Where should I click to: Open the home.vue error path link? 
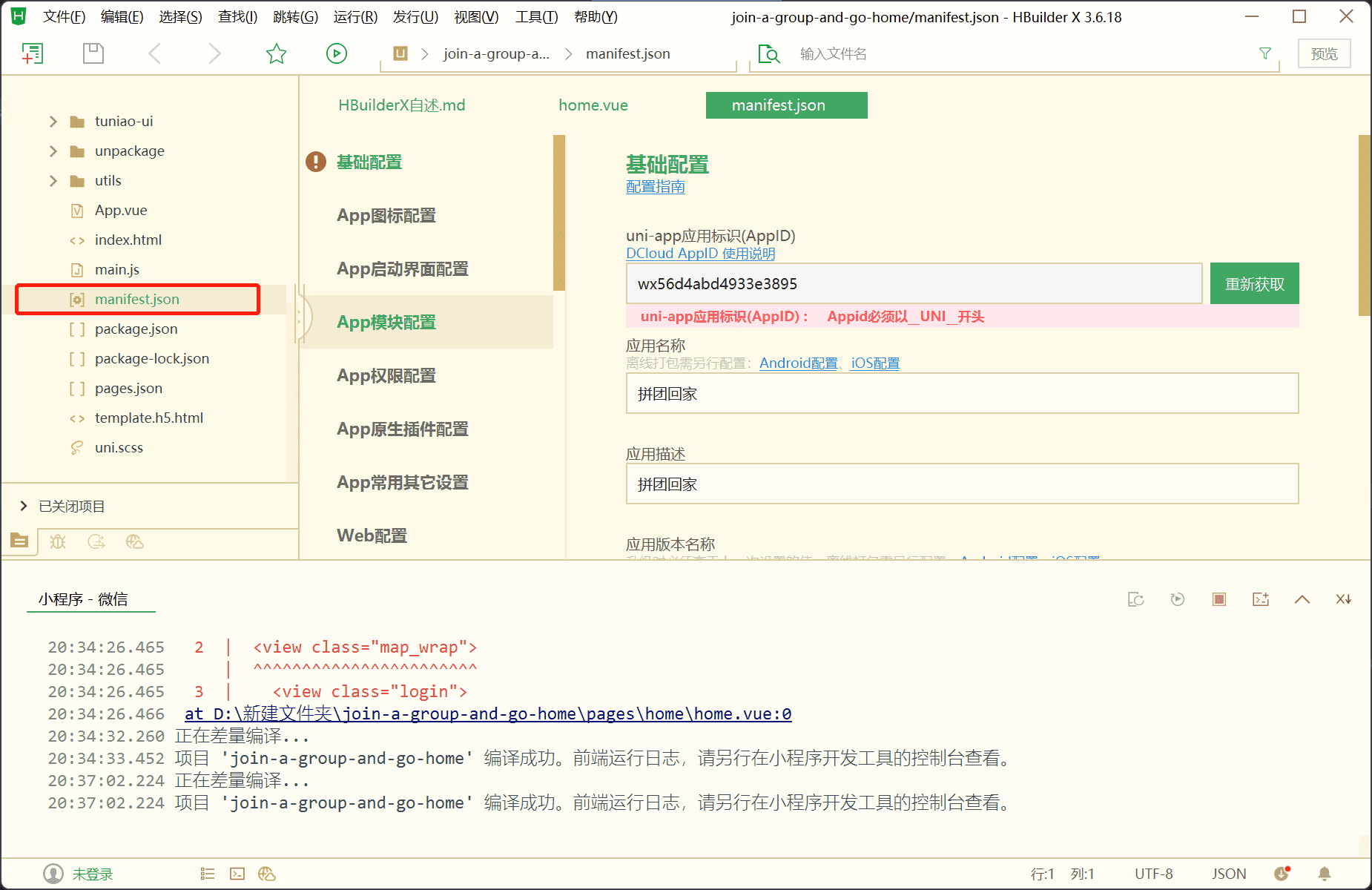(x=488, y=714)
